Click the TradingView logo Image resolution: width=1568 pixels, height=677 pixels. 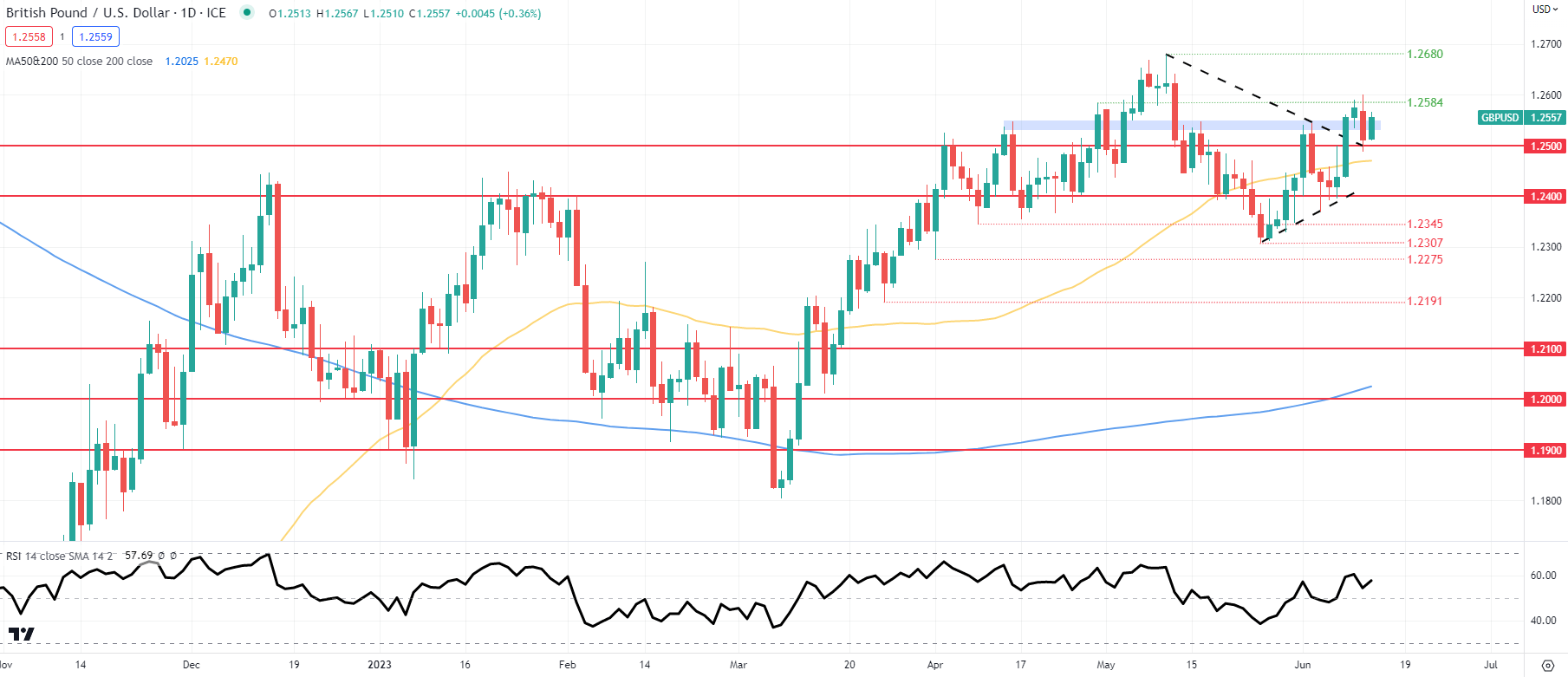click(x=21, y=634)
